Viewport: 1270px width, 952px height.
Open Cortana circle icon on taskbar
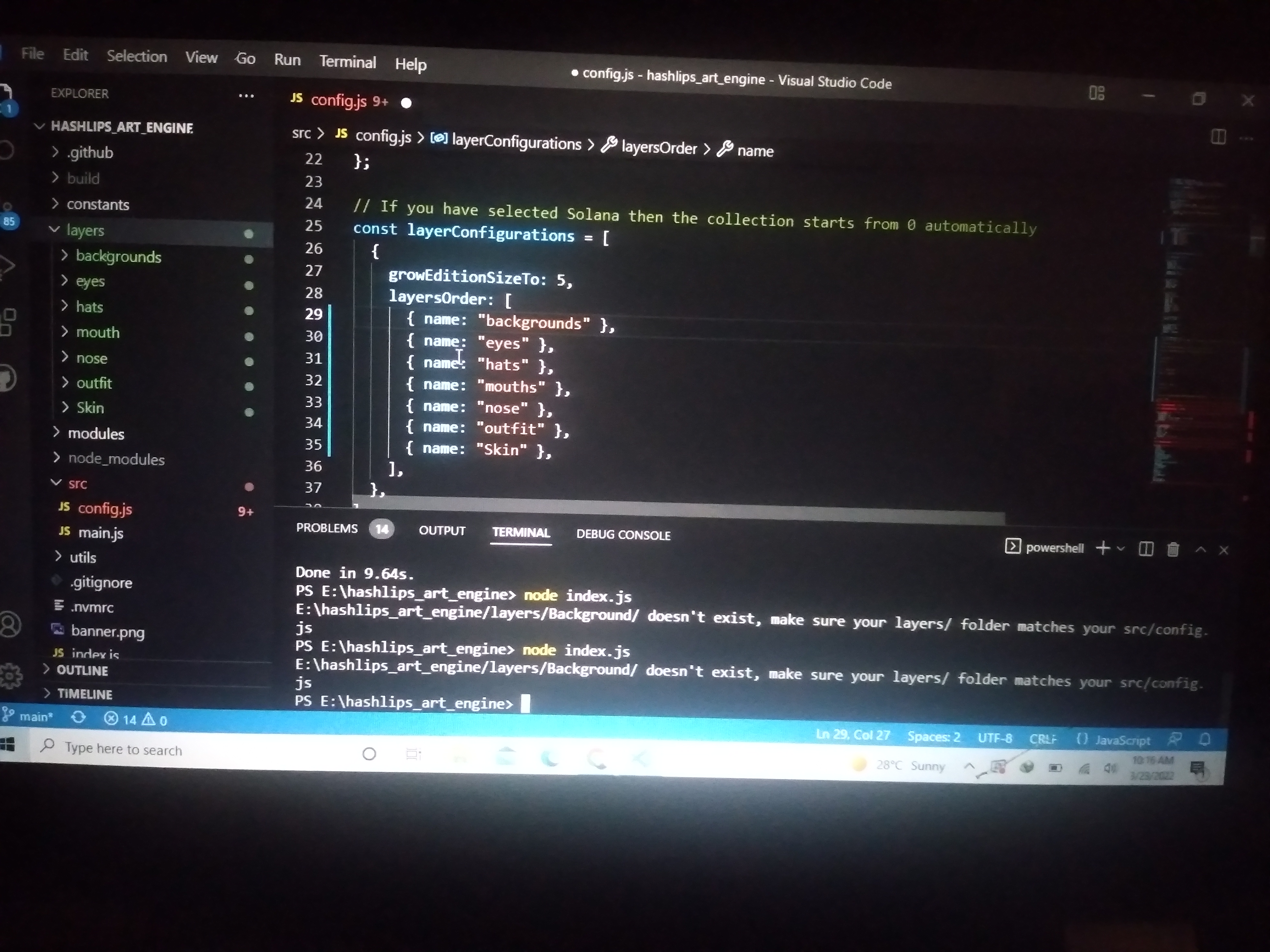point(369,753)
